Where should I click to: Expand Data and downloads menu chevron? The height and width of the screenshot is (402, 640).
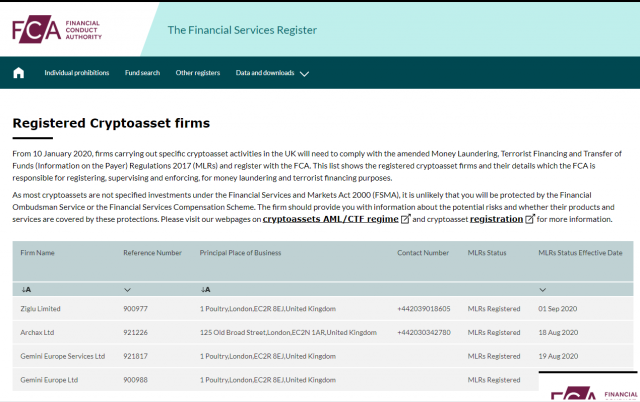[304, 74]
